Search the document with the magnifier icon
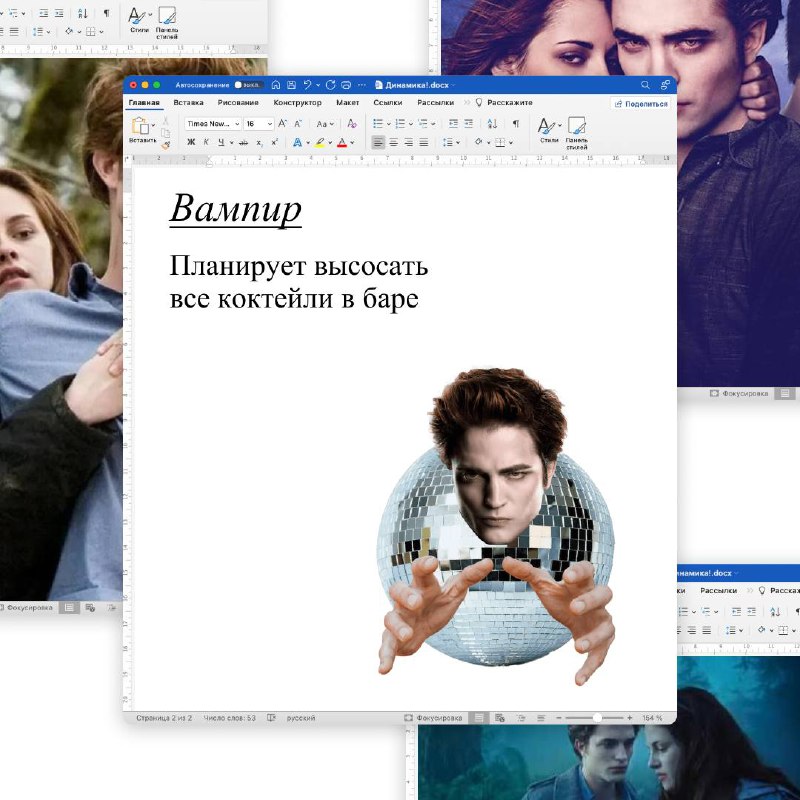Screen dimensions: 800x800 point(645,85)
